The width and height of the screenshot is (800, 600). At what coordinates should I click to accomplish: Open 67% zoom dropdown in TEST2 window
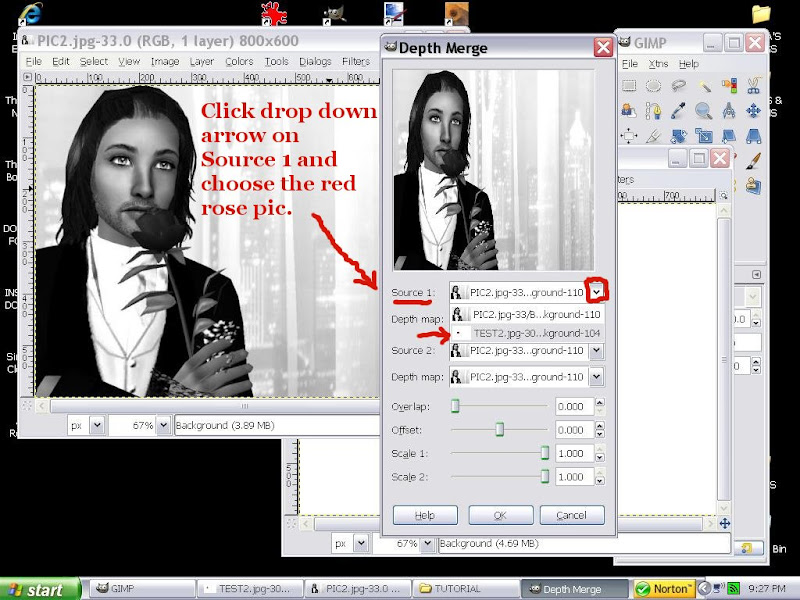[428, 544]
